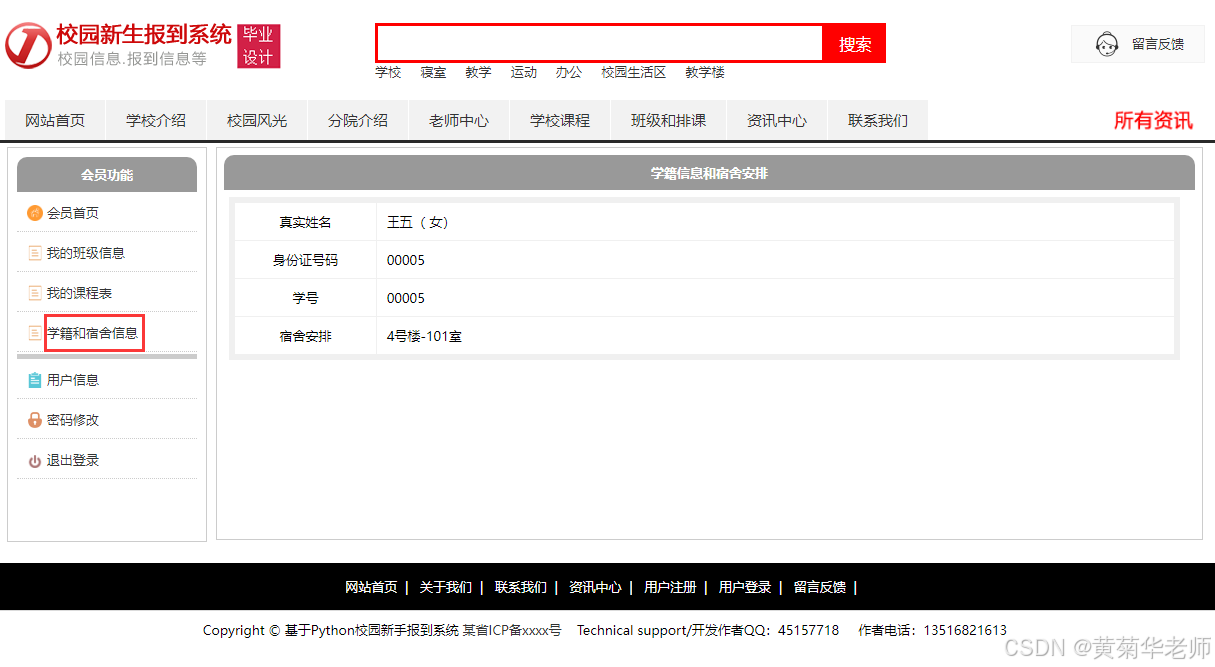Click footer link 关于我们
This screenshot has width=1215, height=667.
click(x=446, y=587)
